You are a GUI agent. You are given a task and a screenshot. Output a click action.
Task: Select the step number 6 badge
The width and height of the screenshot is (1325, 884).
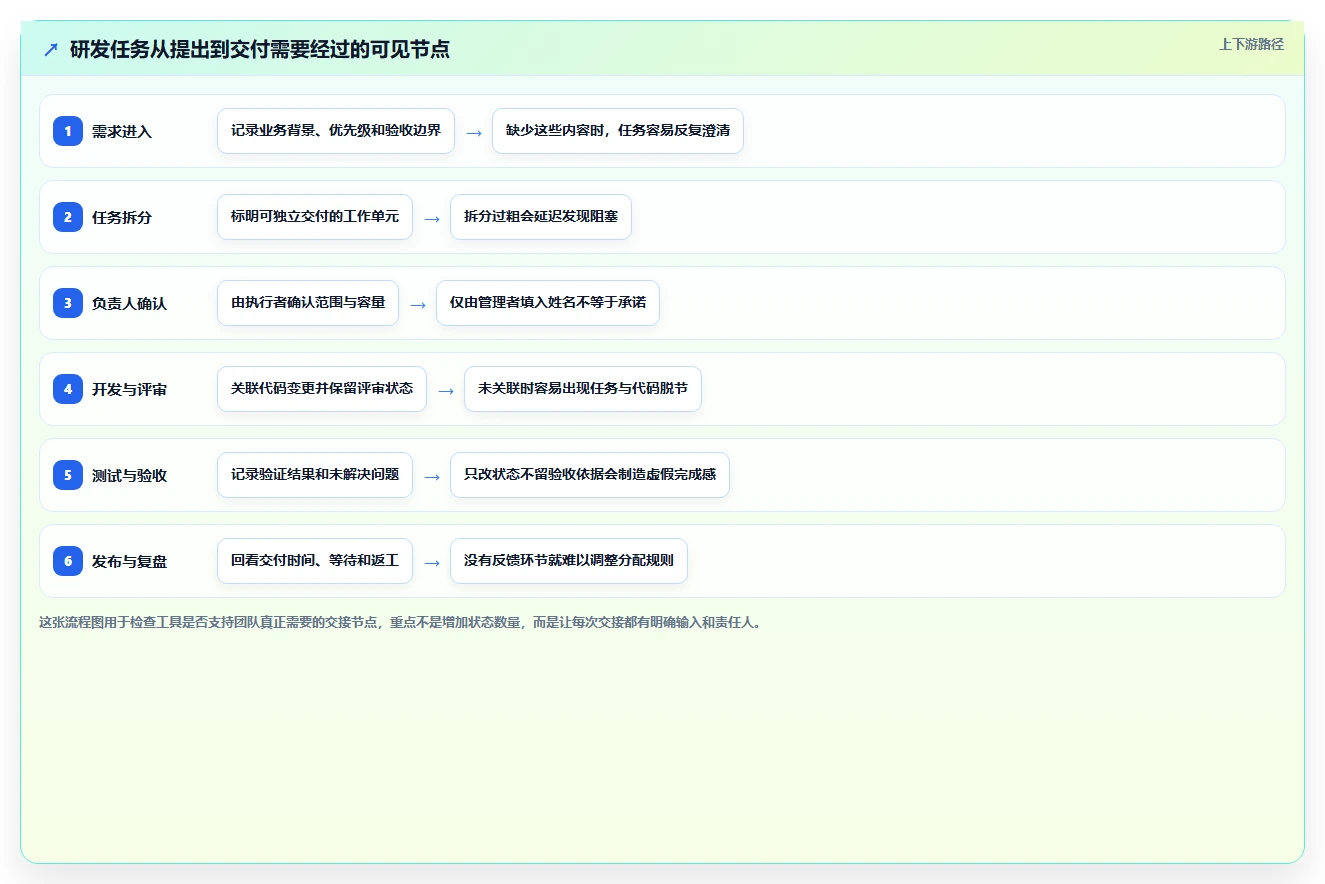coord(68,561)
